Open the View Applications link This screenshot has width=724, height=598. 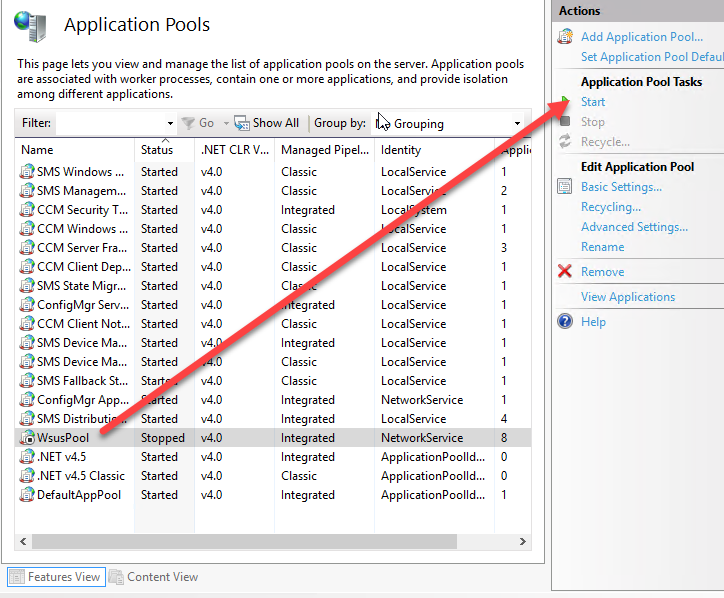click(x=627, y=297)
